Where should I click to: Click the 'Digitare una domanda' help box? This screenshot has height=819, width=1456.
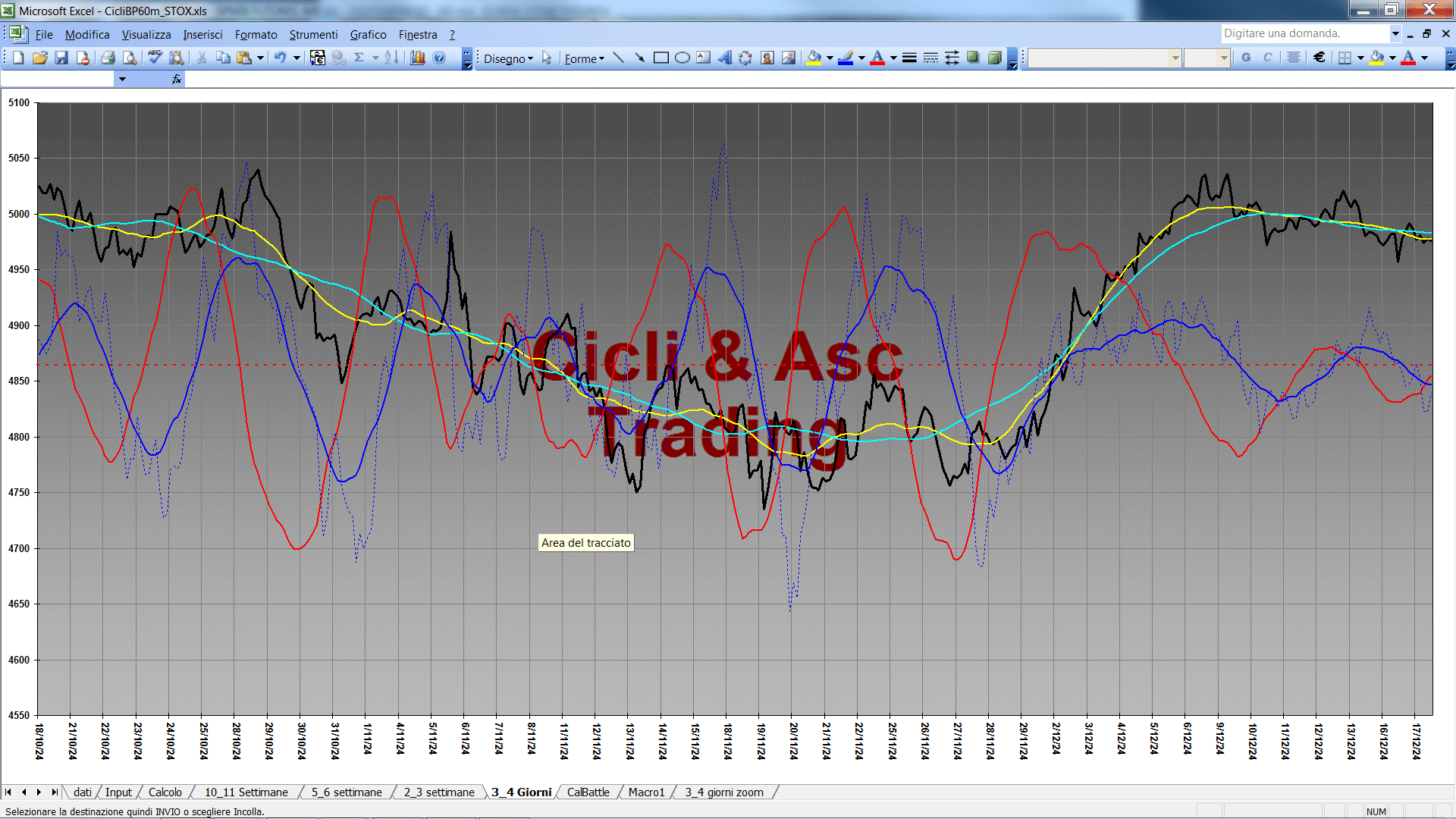click(1304, 33)
